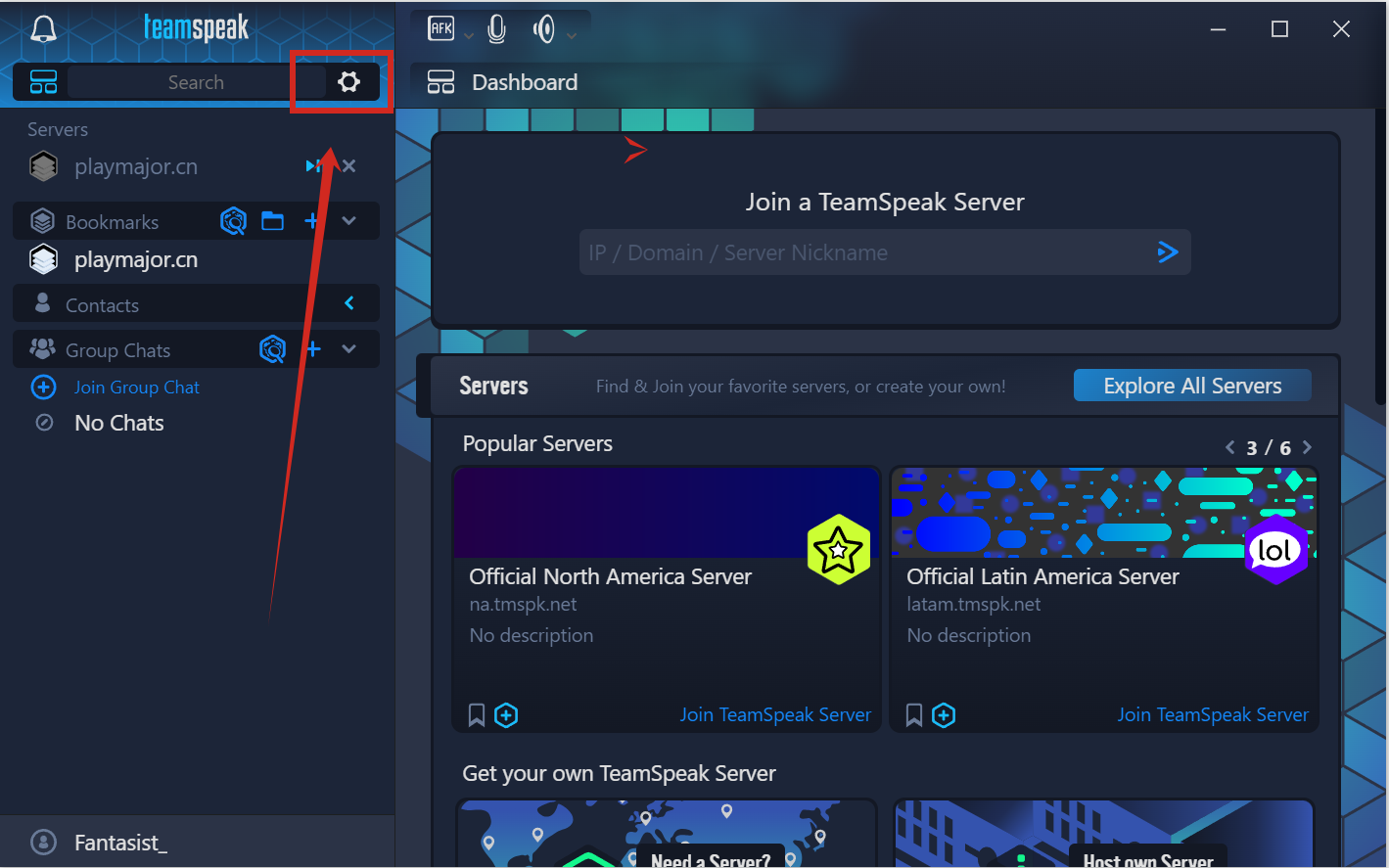Expand the Contacts section
The height and width of the screenshot is (868, 1389).
coord(349,303)
